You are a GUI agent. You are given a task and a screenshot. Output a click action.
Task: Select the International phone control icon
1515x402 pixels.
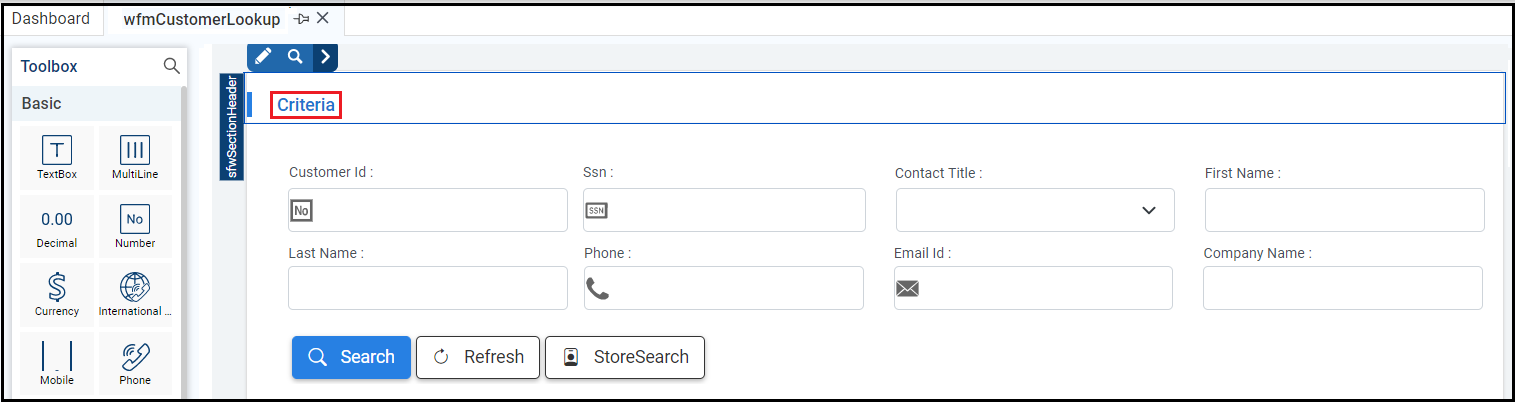[135, 294]
